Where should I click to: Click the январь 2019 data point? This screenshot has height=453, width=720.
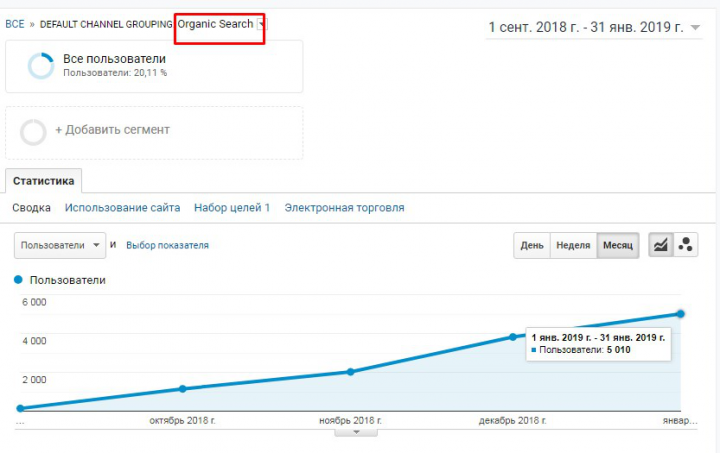681,314
